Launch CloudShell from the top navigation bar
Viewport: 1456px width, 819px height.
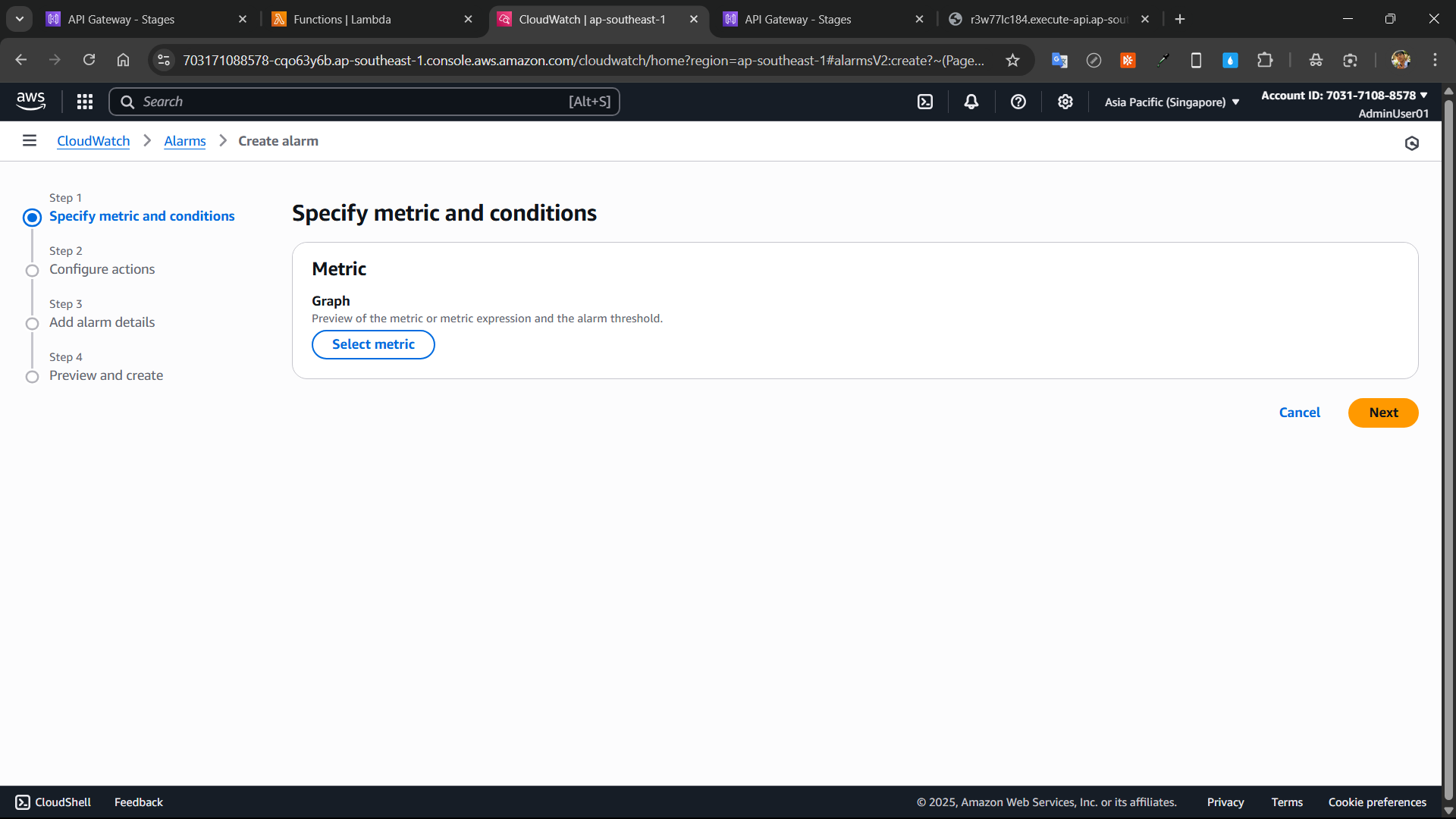(x=925, y=102)
